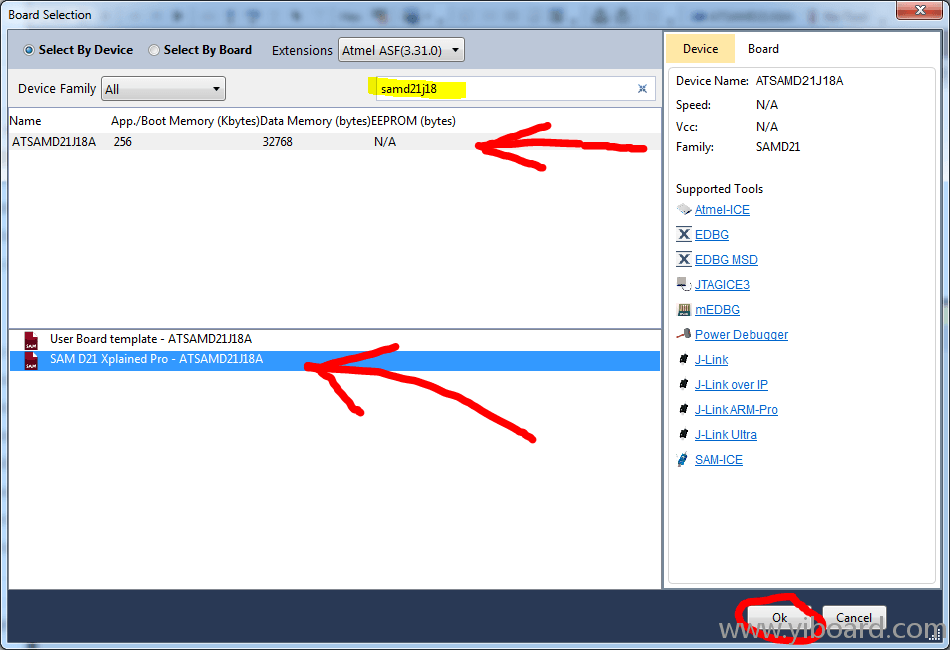Screen dimensions: 950x650
Task: Open the JTAGICE3 link
Action: tap(722, 284)
